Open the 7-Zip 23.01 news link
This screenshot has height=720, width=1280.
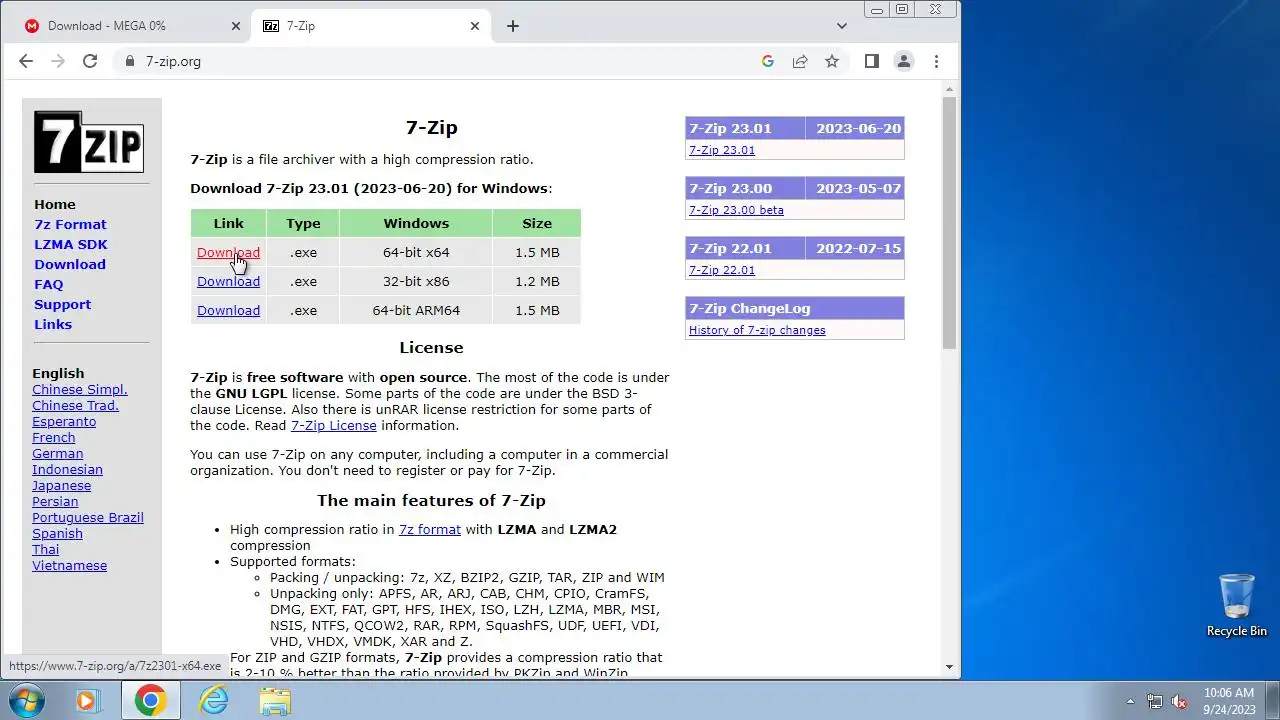[722, 150]
